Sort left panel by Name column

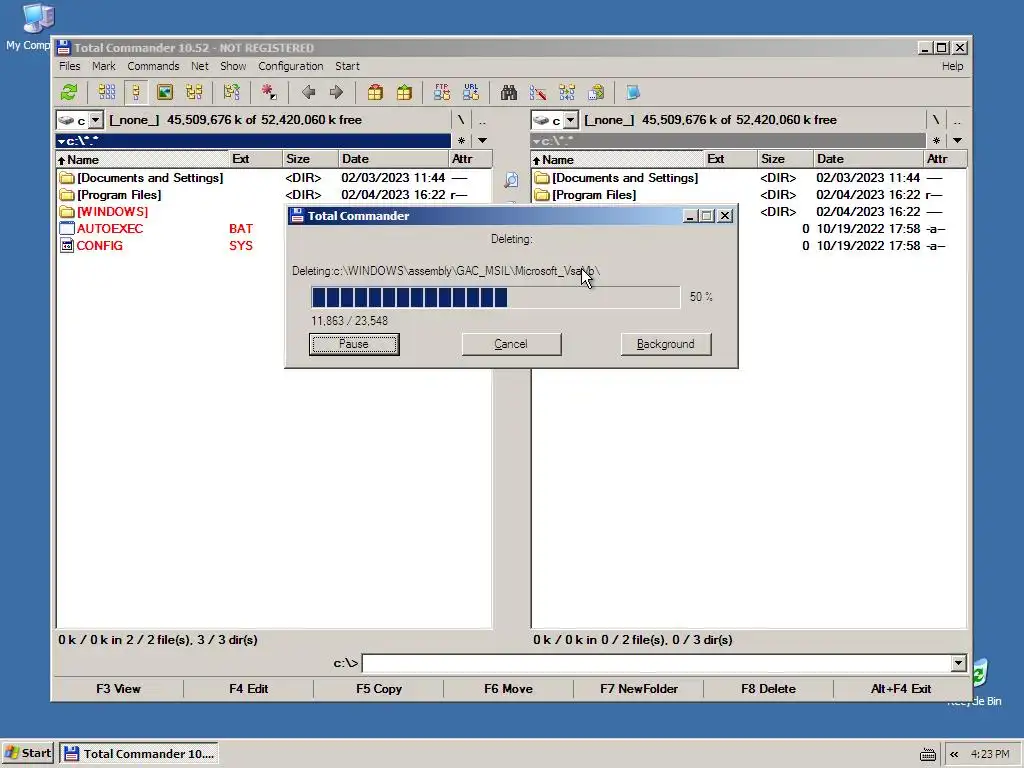click(x=142, y=159)
